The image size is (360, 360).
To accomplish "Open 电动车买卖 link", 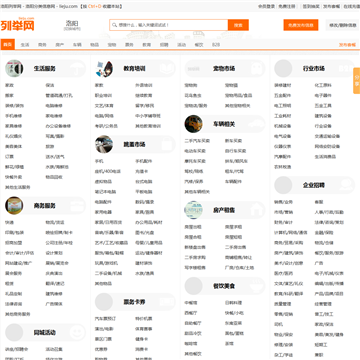I will (x=195, y=151).
